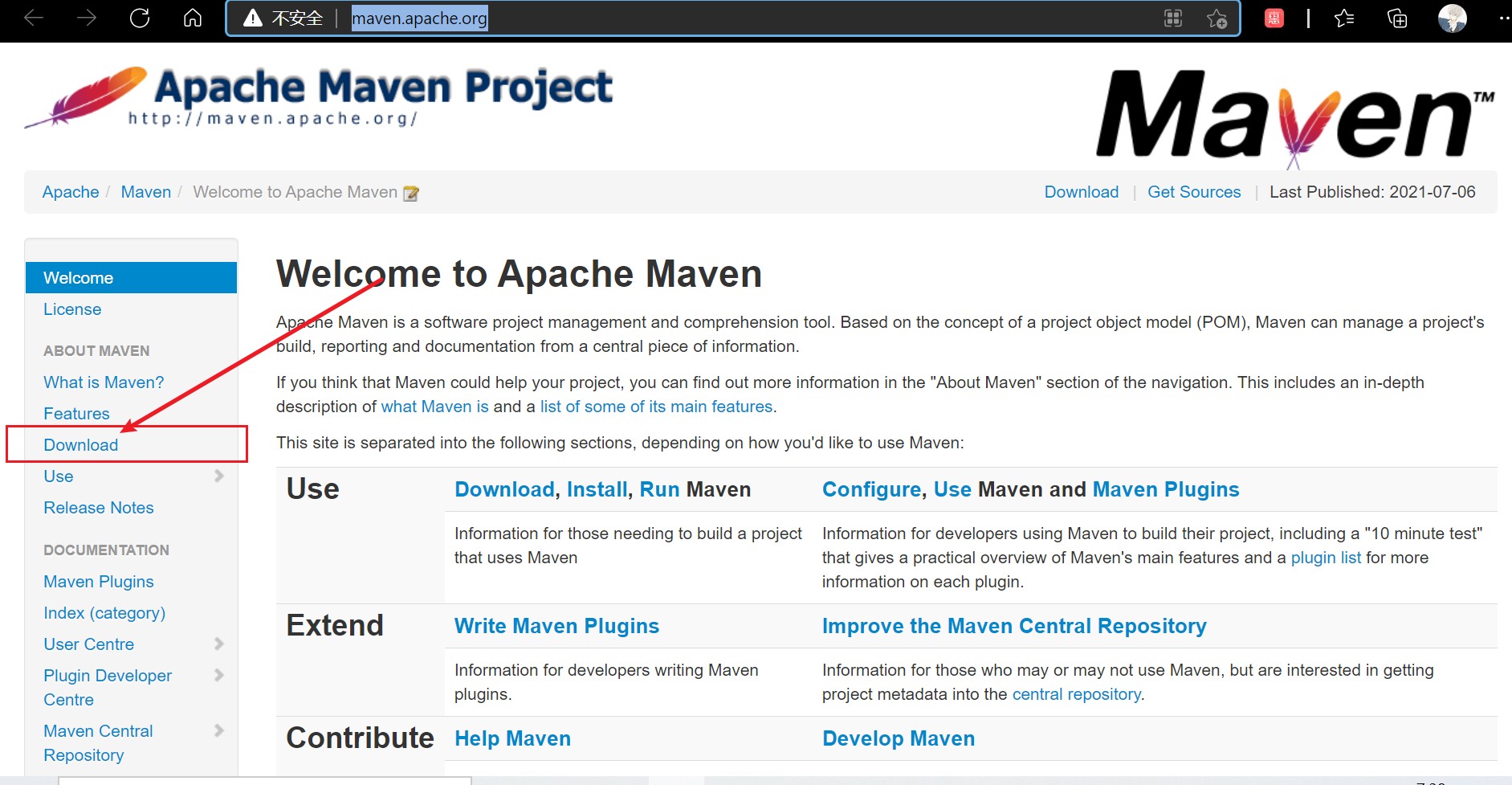Follow the 'what Maven is' link

pos(434,407)
